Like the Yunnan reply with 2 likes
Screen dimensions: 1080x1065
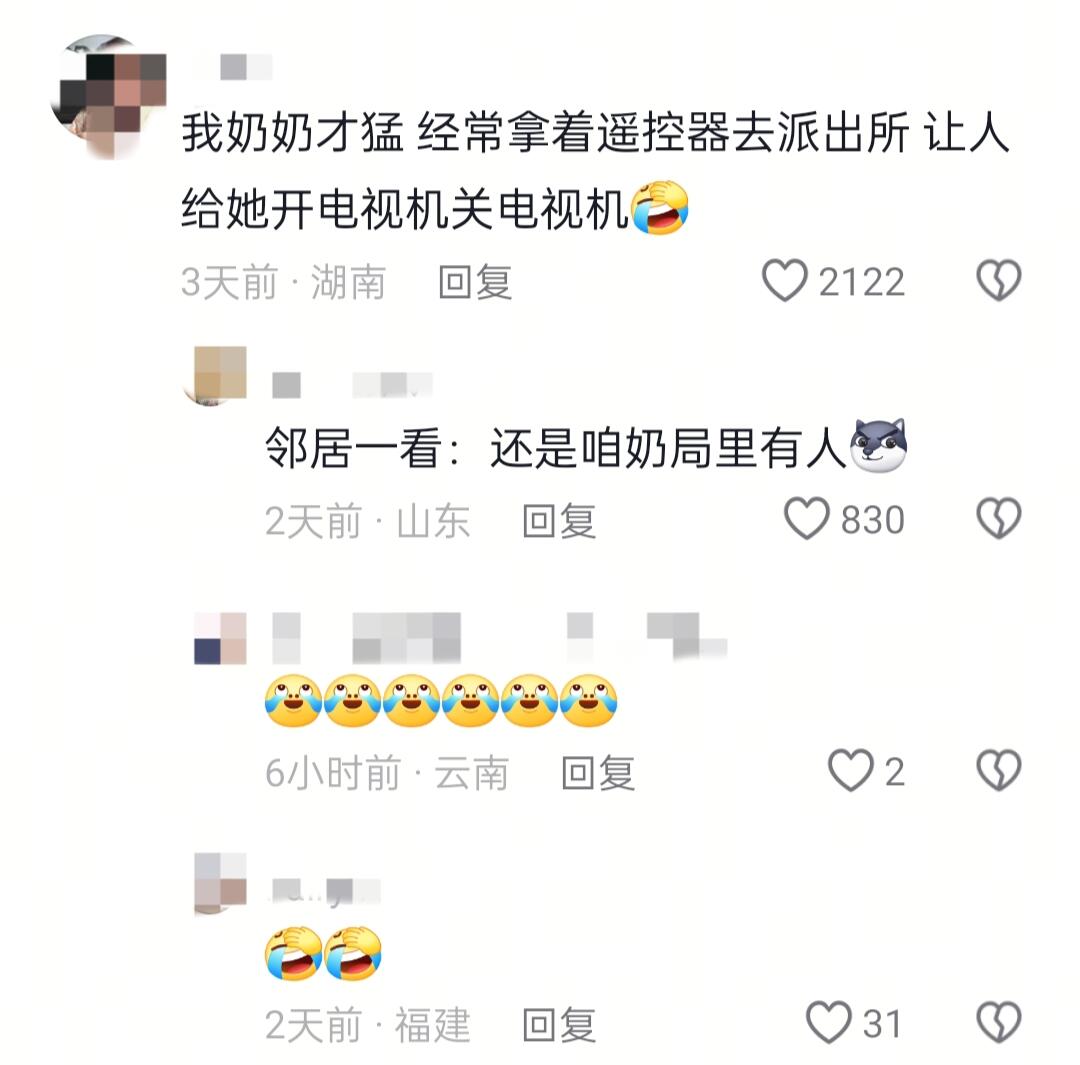coord(850,770)
